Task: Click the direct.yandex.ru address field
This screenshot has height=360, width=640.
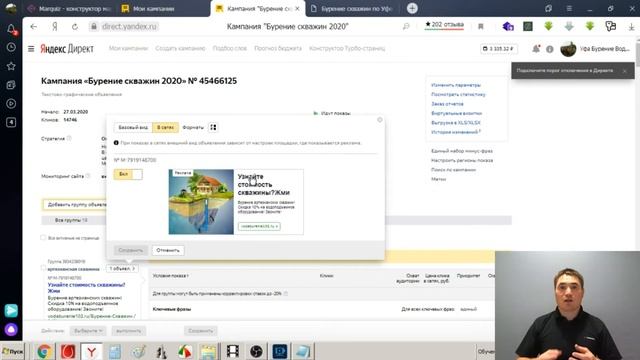Action: (129, 27)
